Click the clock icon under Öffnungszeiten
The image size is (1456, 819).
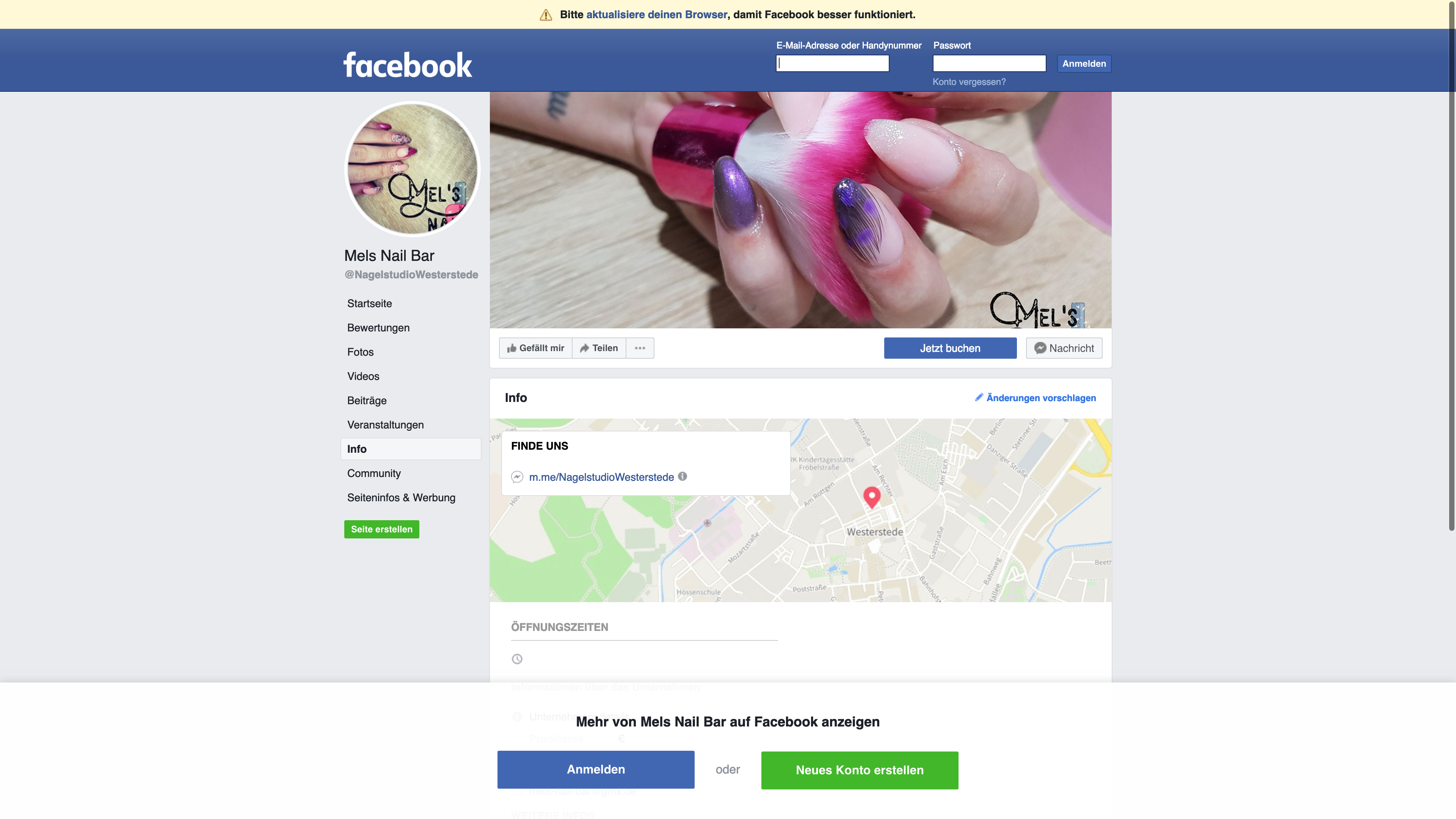tap(516, 659)
